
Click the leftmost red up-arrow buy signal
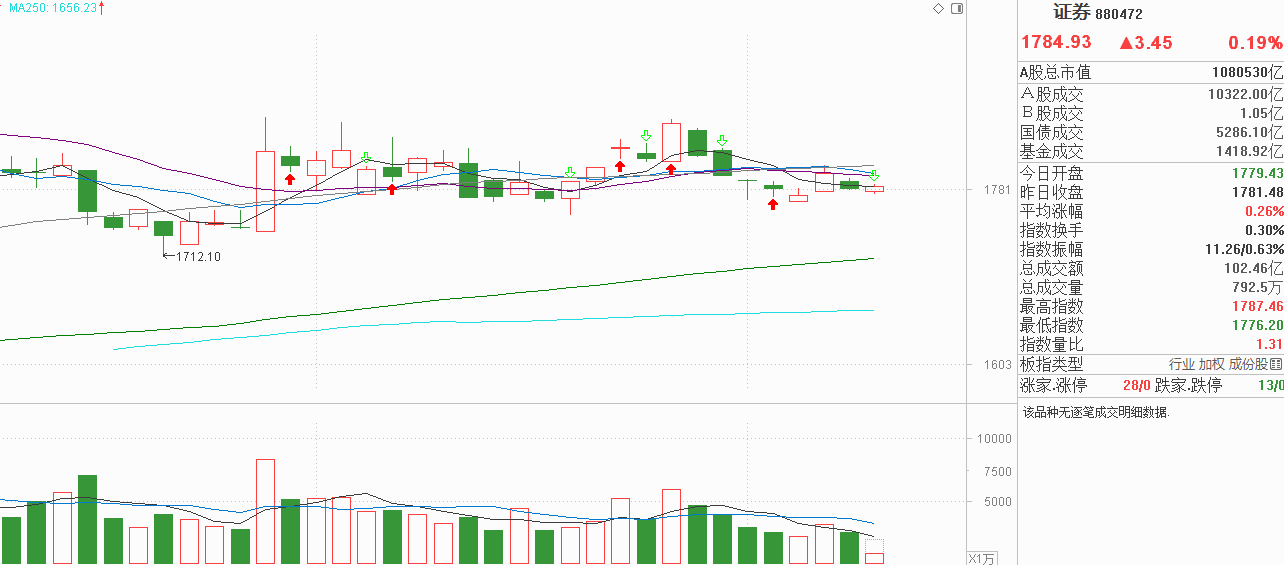coord(290,179)
